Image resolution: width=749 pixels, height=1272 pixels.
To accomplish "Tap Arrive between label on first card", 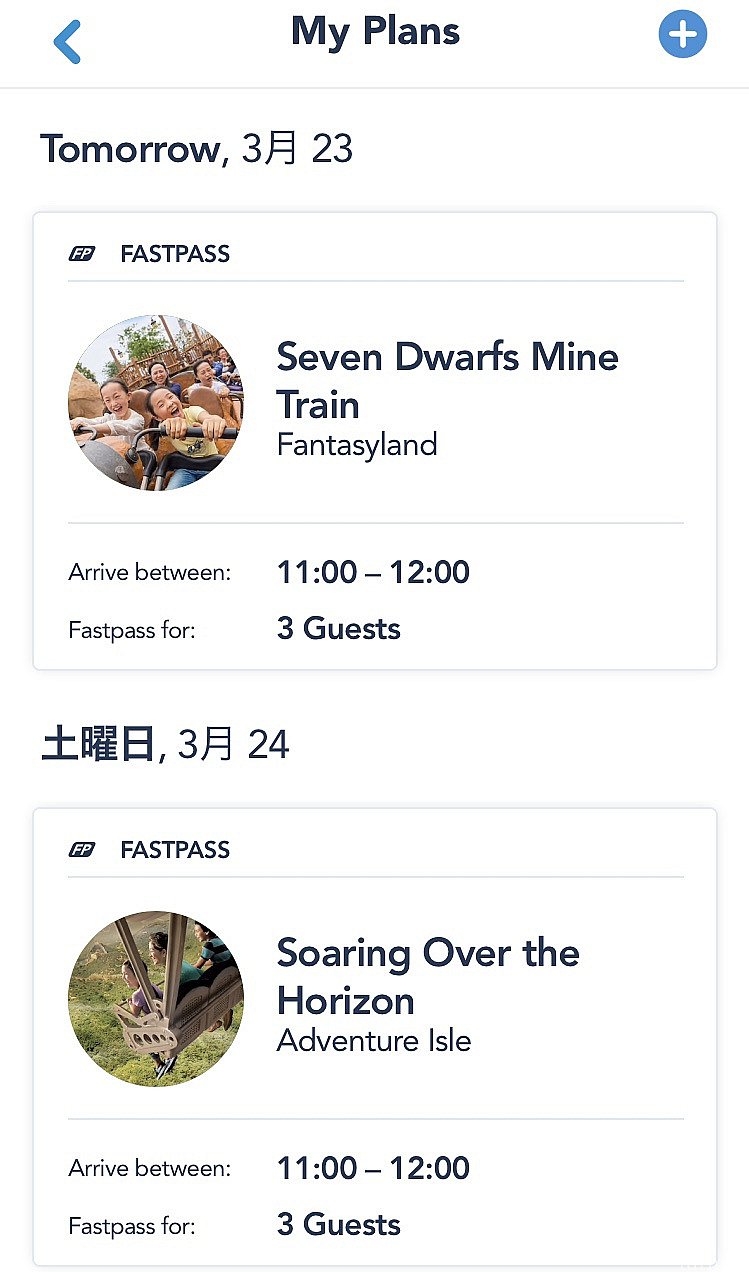I will (150, 573).
